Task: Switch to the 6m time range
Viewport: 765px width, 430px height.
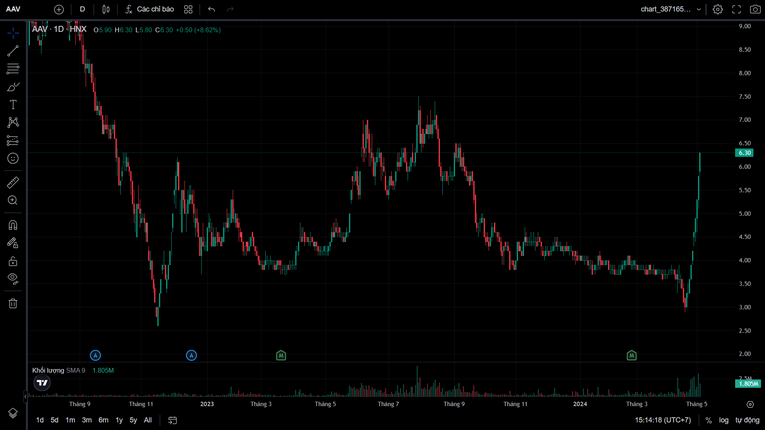Action: 103,420
